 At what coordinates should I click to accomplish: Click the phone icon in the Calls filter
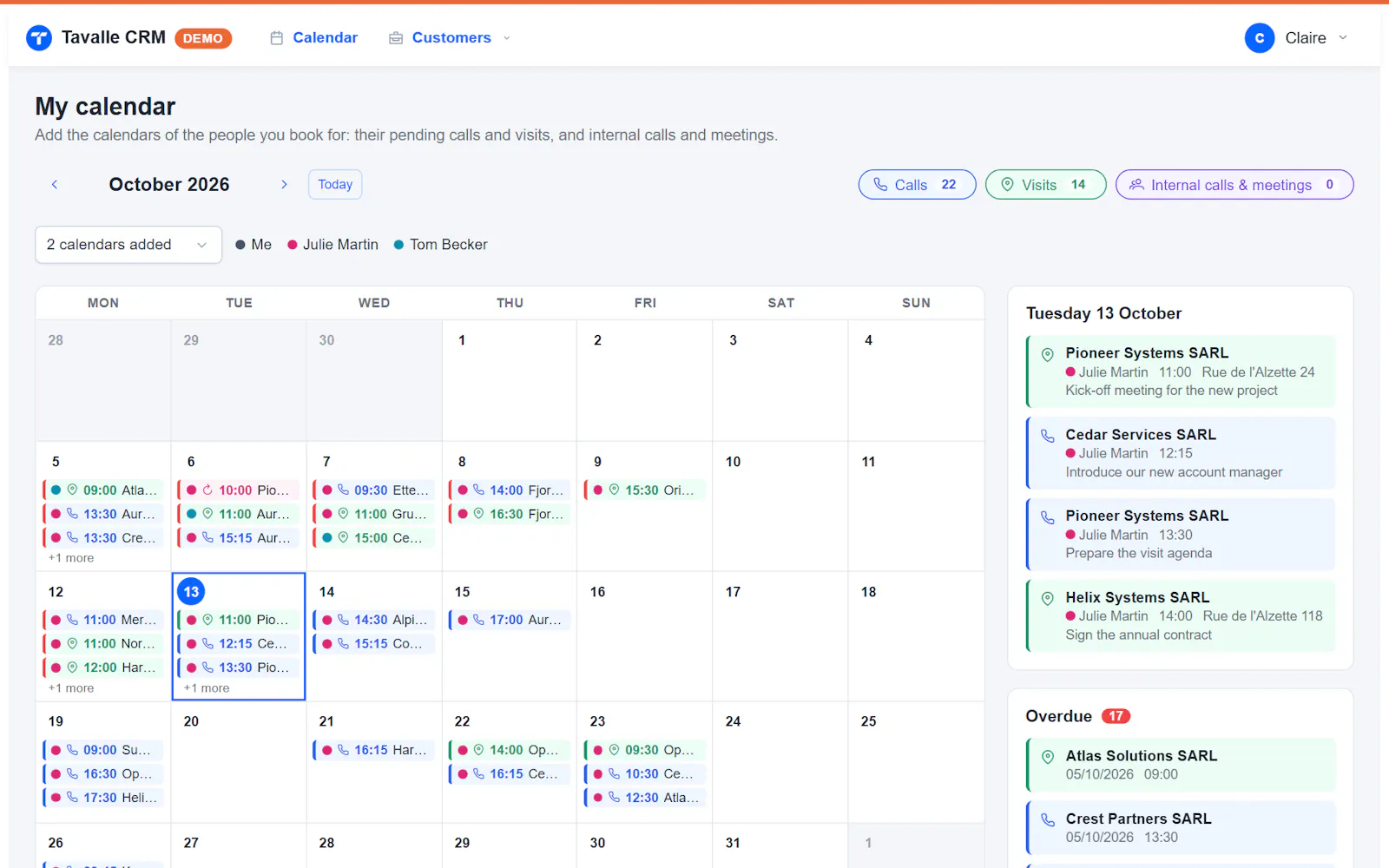click(880, 185)
